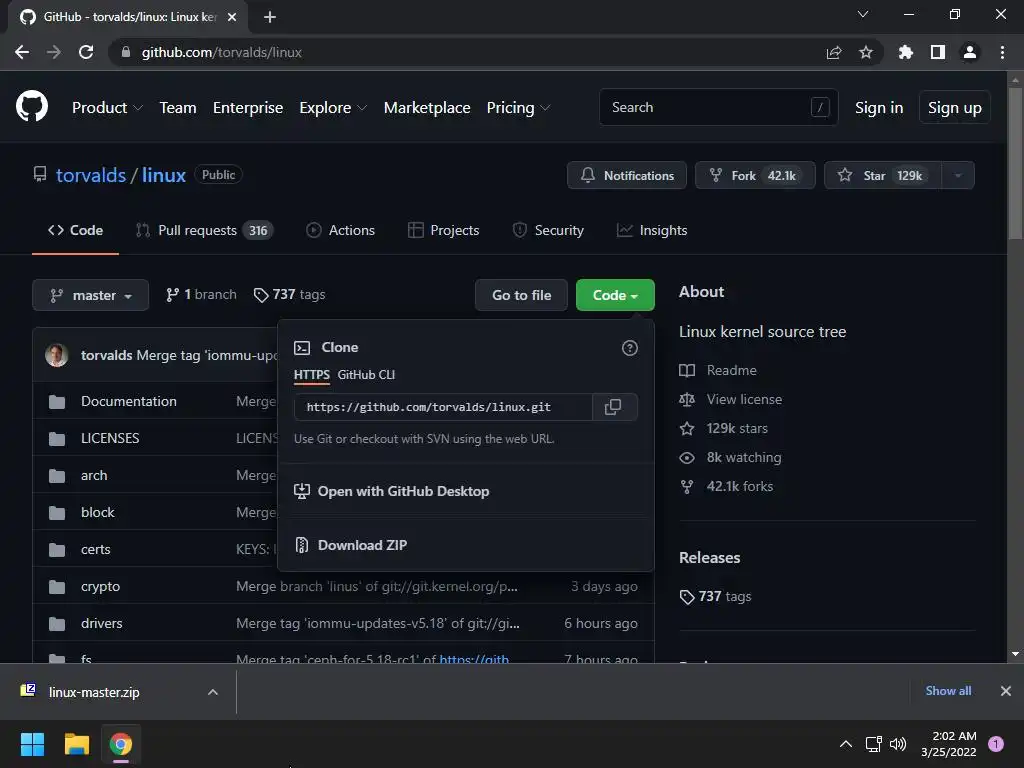Select the HTTPS clone tab
Screen dimensions: 1024x768
coord(312,375)
